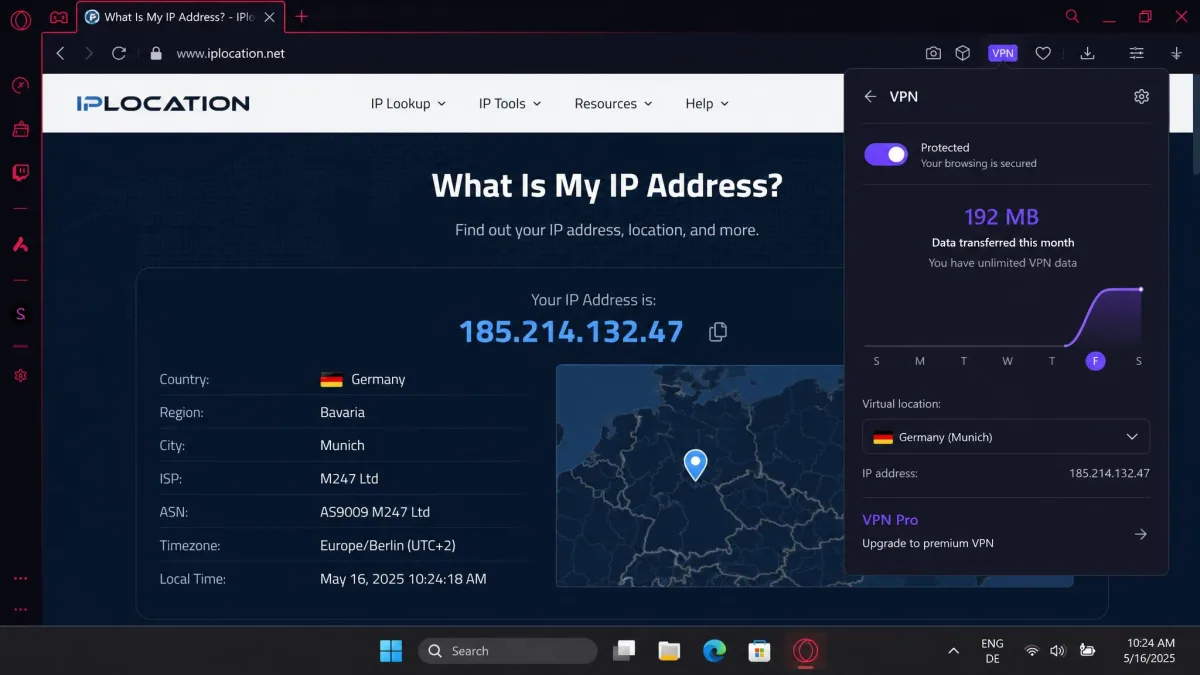This screenshot has height=675, width=1200.
Task: Open downloads tray icon
Action: (x=1088, y=53)
